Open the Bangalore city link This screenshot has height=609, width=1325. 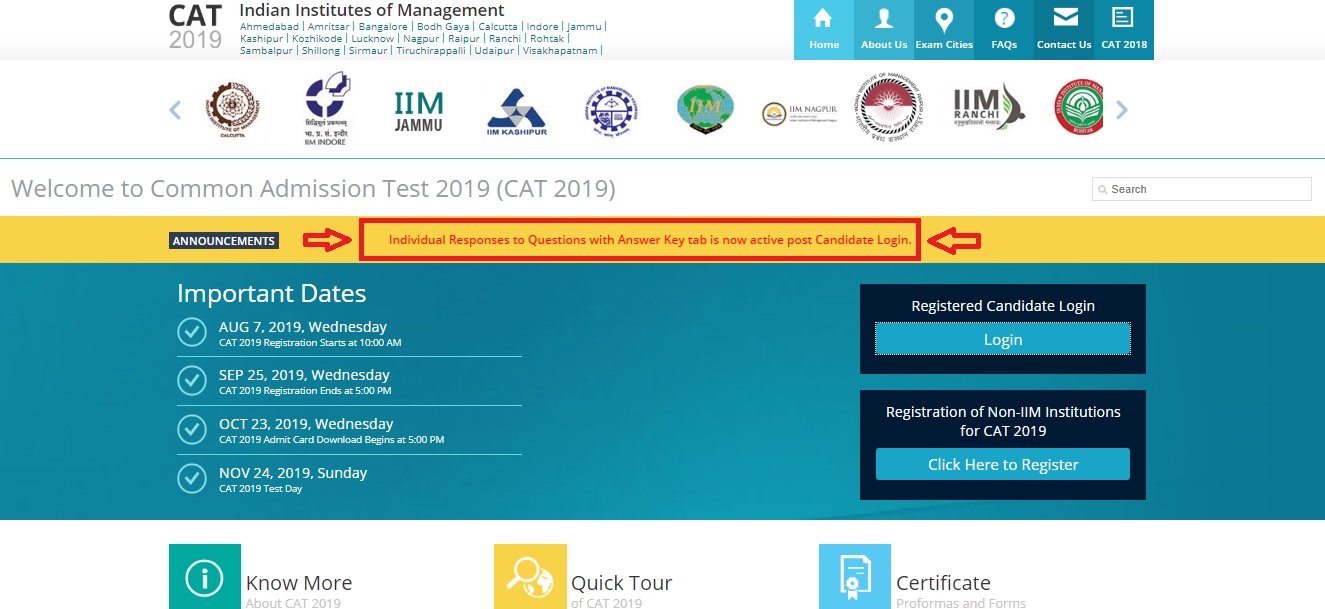coord(384,26)
